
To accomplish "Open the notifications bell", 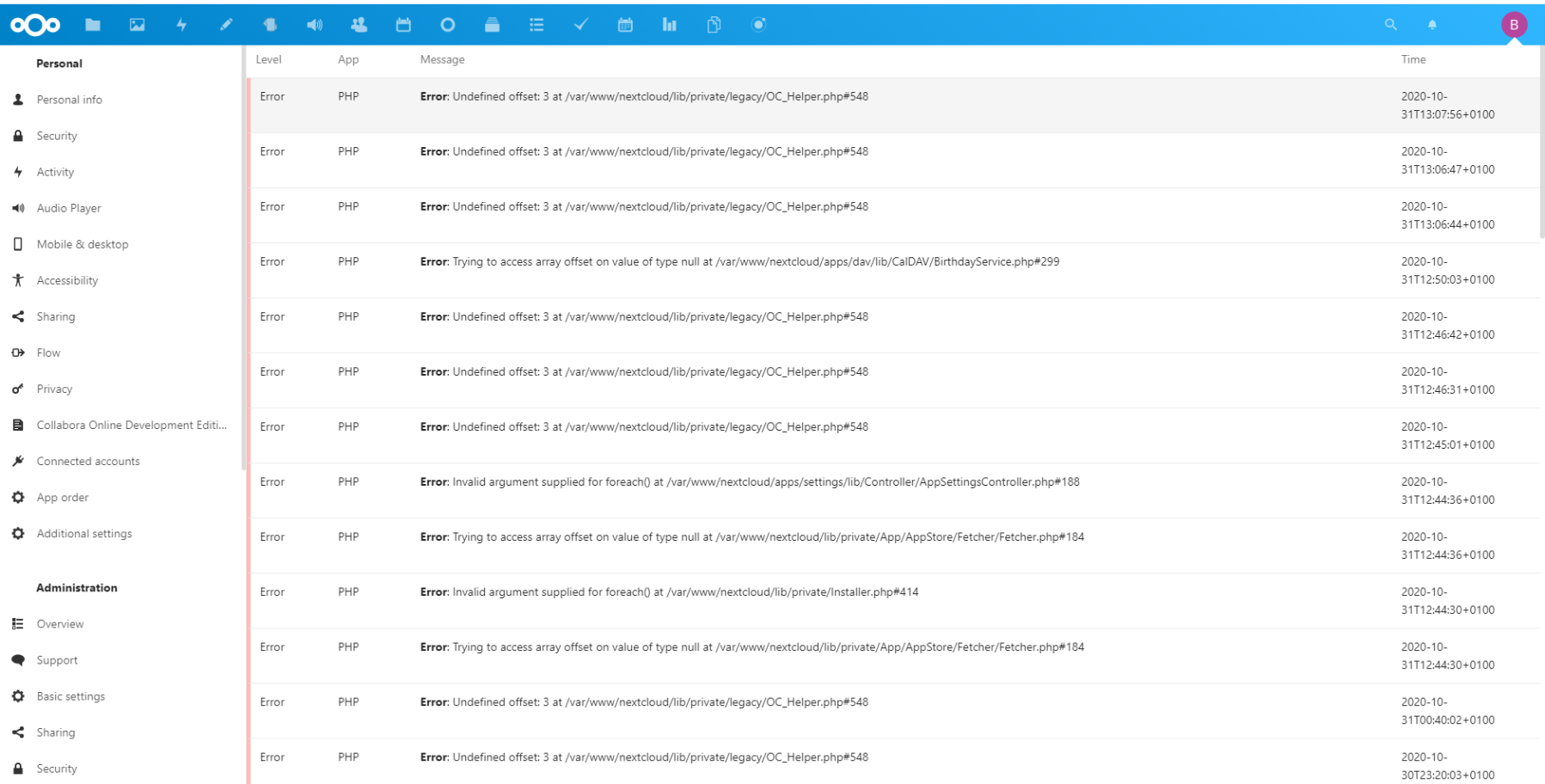I will pyautogui.click(x=1432, y=25).
